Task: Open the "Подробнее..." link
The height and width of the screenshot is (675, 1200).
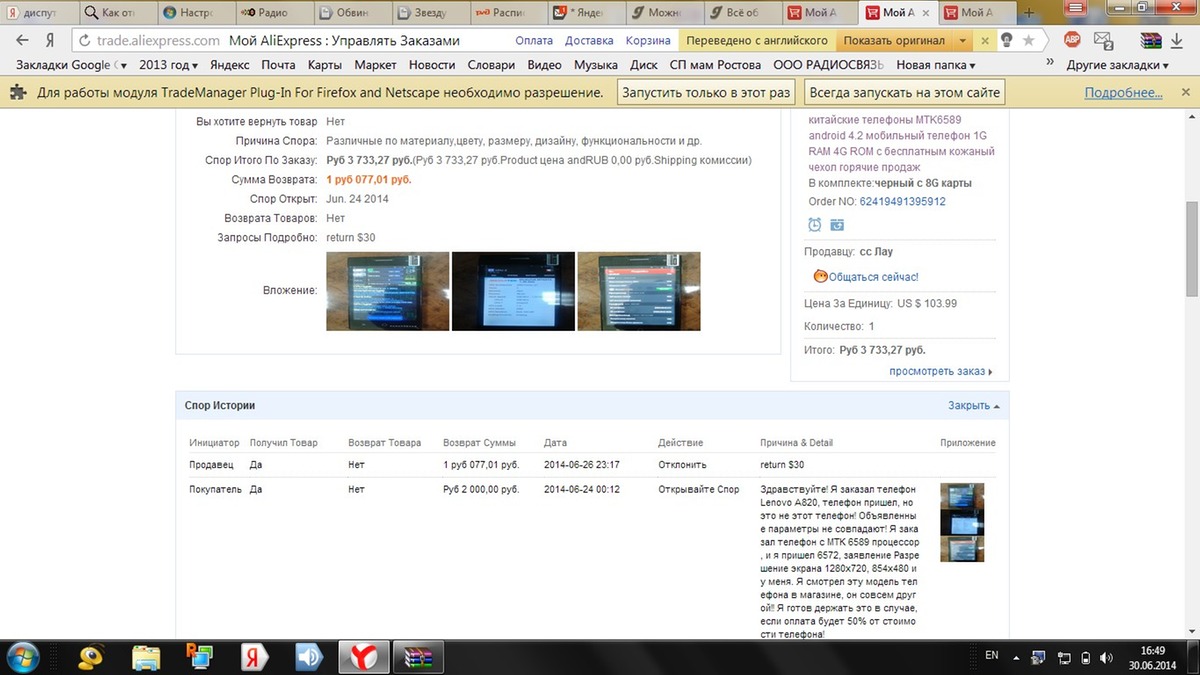Action: pyautogui.click(x=1124, y=93)
